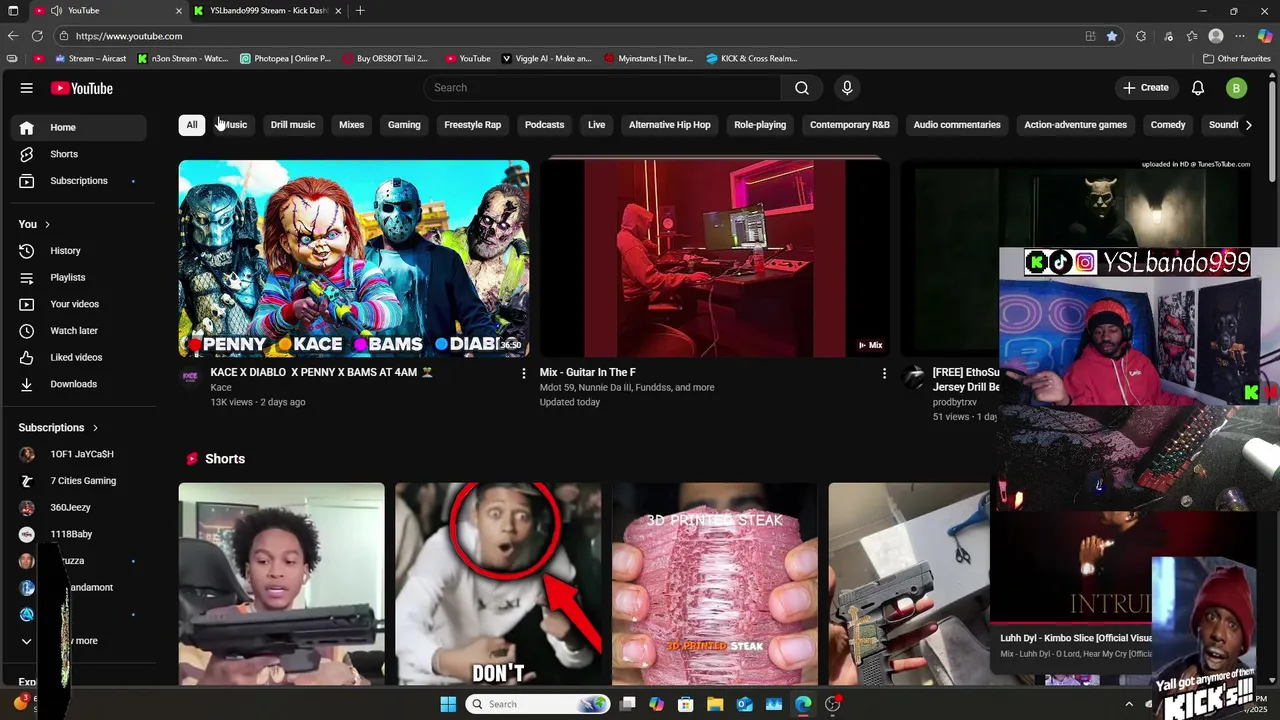Click the Kace channel avatar
Image resolution: width=1280 pixels, height=720 pixels.
tap(190, 377)
